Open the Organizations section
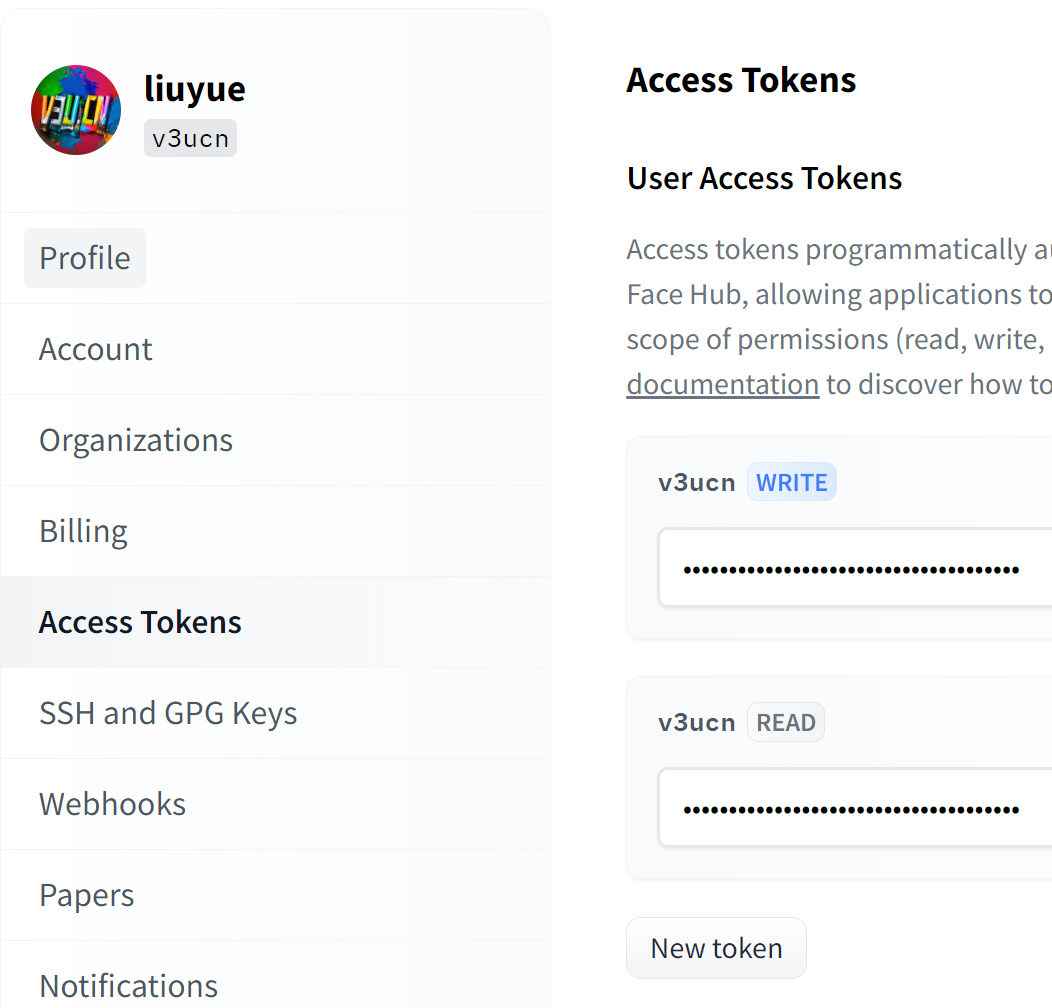This screenshot has width=1052, height=1008. click(136, 440)
